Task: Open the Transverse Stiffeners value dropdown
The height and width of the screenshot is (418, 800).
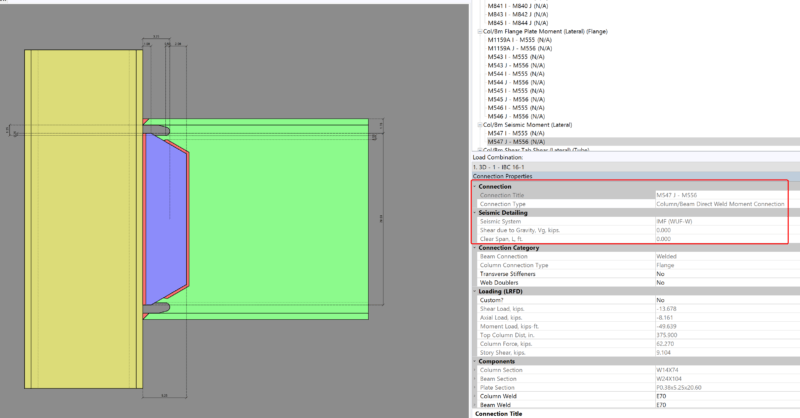Action: pos(720,273)
